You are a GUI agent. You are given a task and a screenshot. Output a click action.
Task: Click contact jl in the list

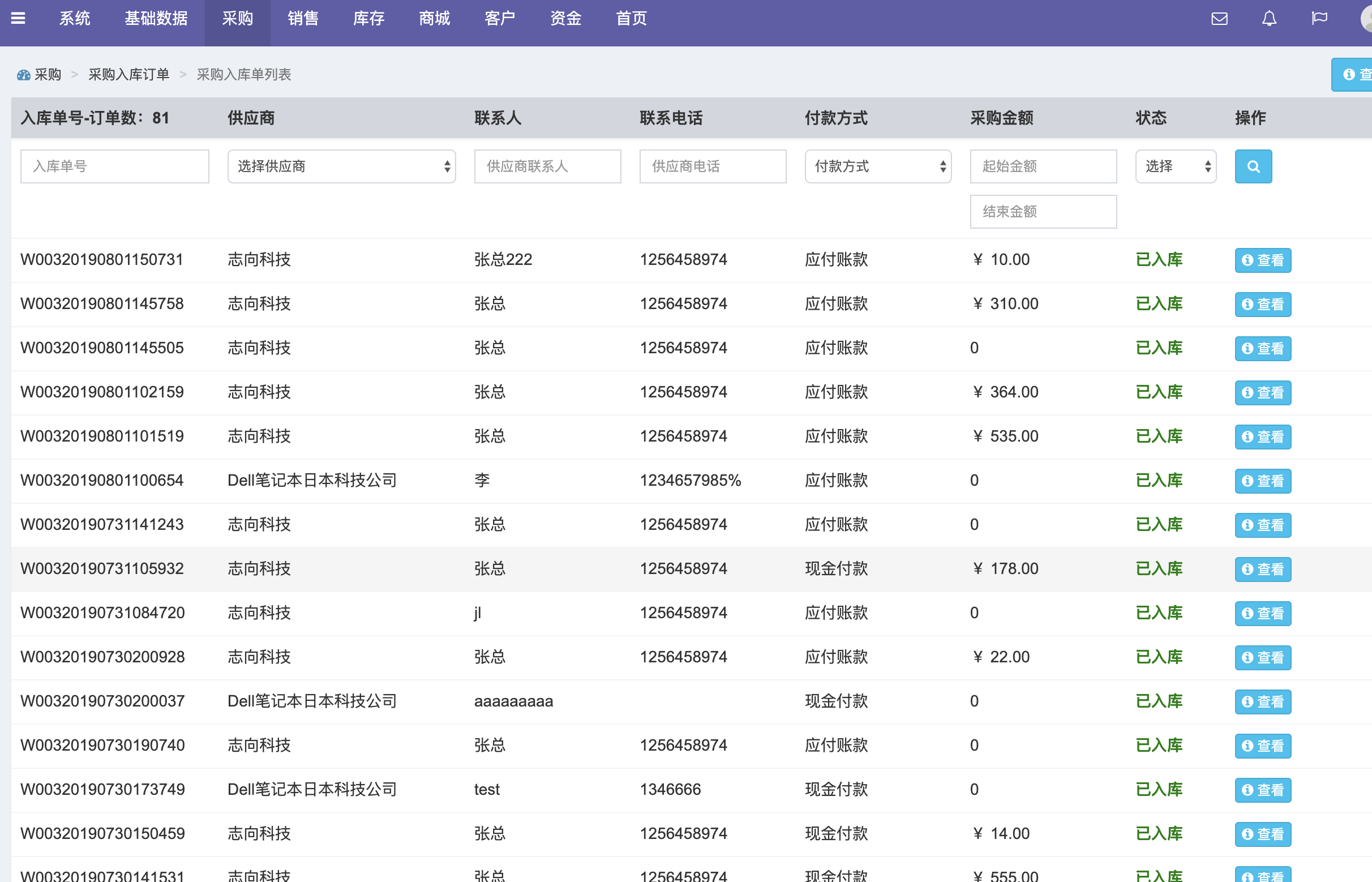pos(478,613)
